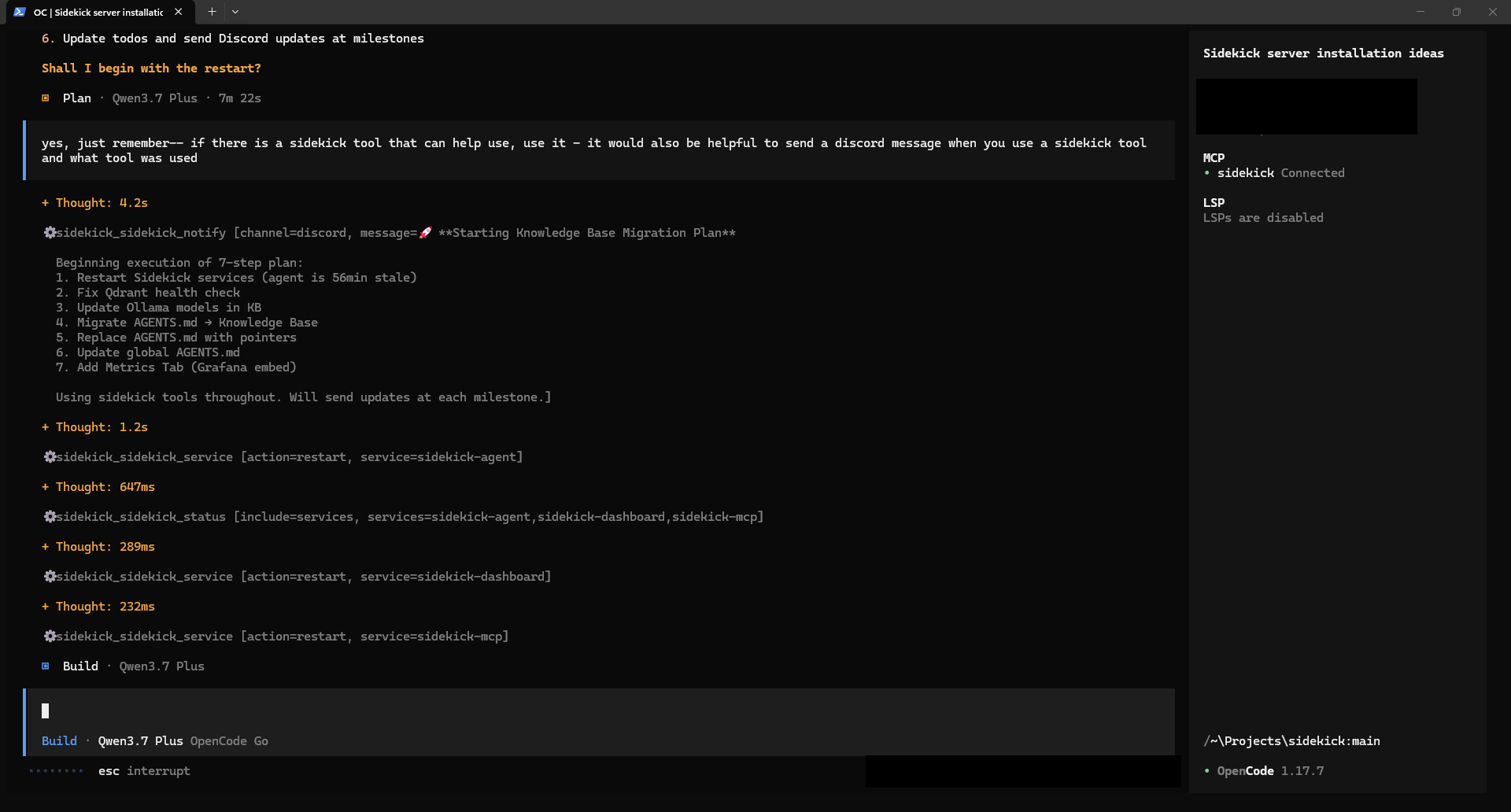Click Add Metrics Tab (Grafana embed) step
This screenshot has width=1511, height=812.
click(x=176, y=367)
